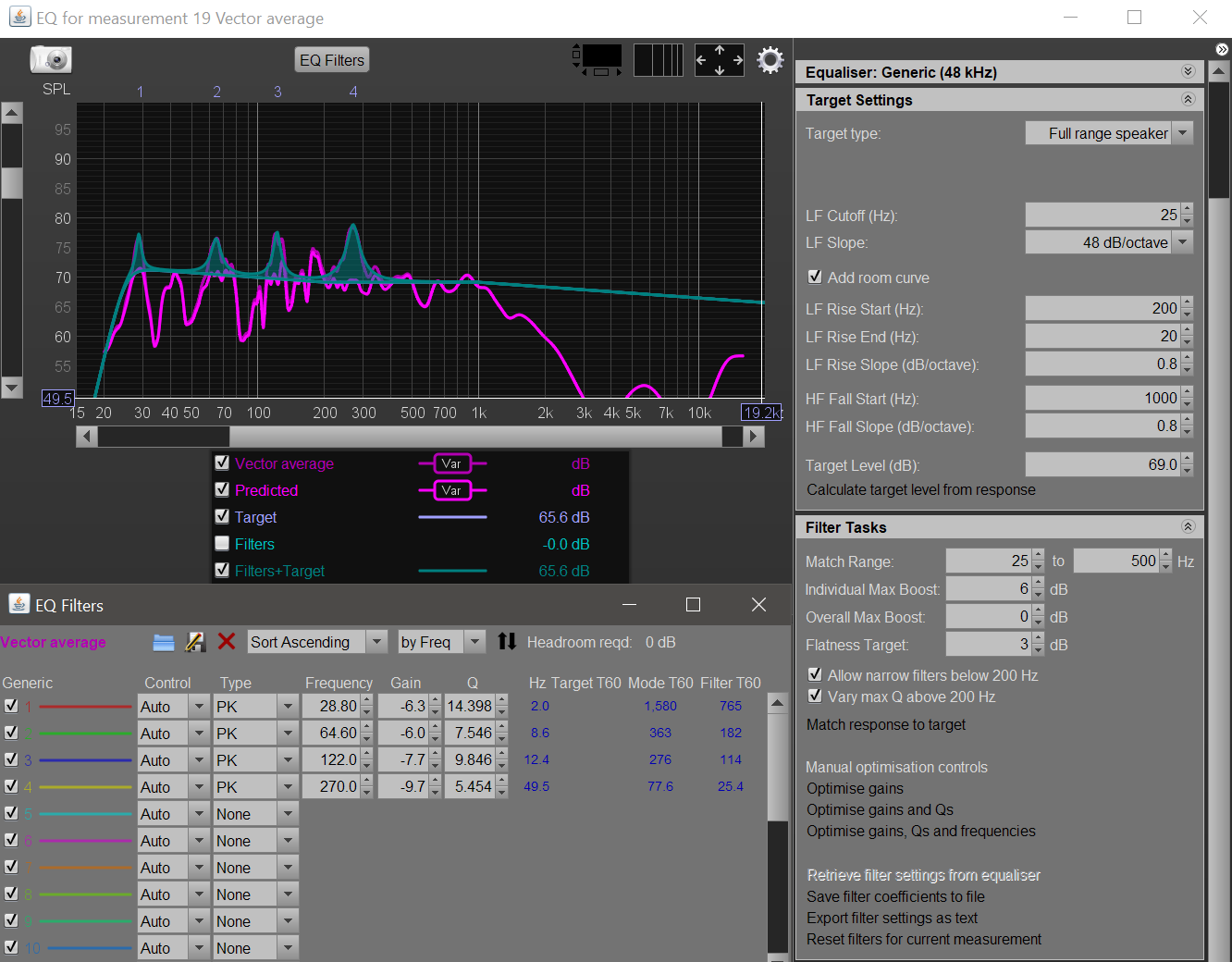Click Reset filters for current measurement
Viewport: 1232px width, 962px height.
(924, 940)
